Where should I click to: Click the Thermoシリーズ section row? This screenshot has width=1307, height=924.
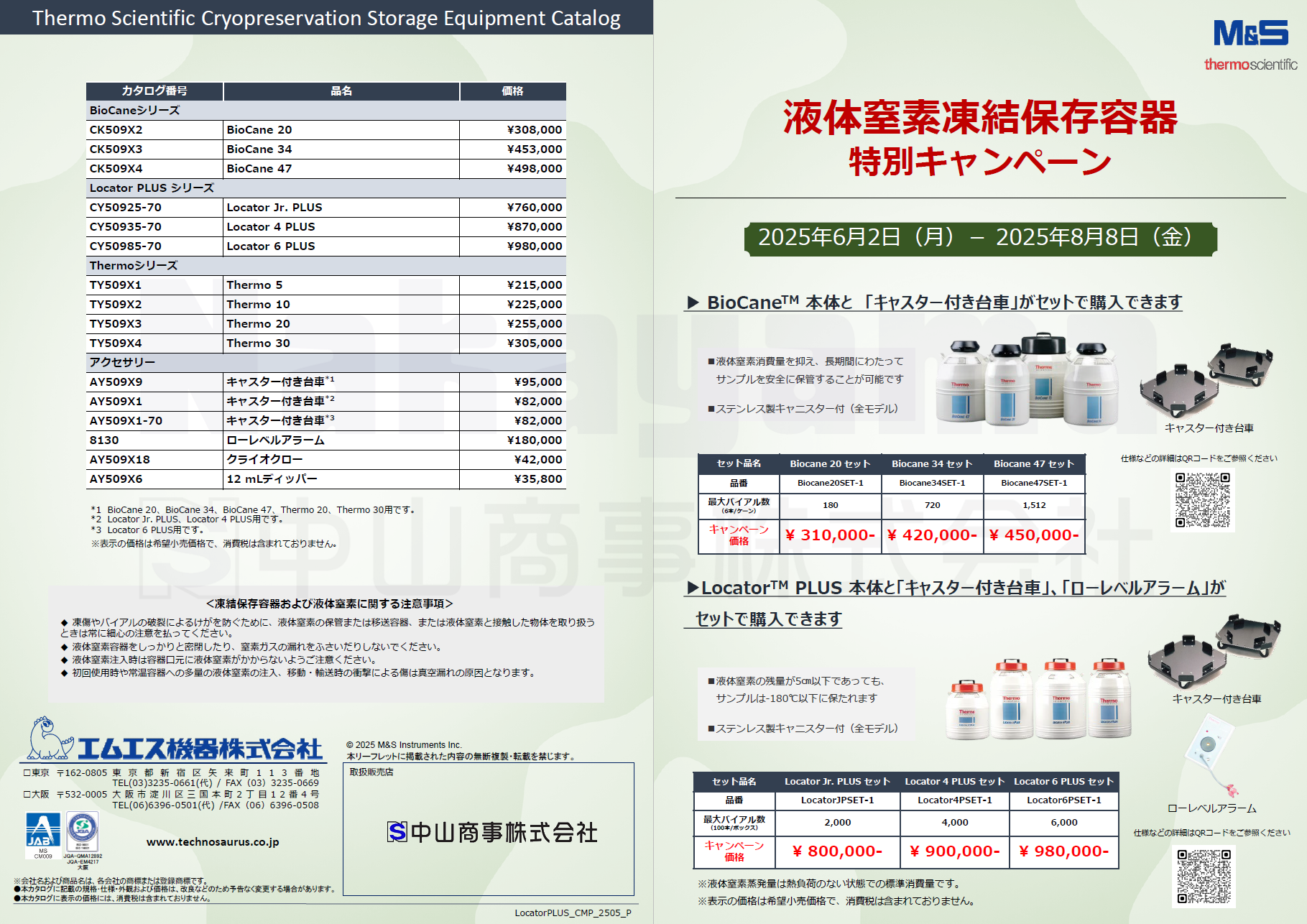[326, 266]
